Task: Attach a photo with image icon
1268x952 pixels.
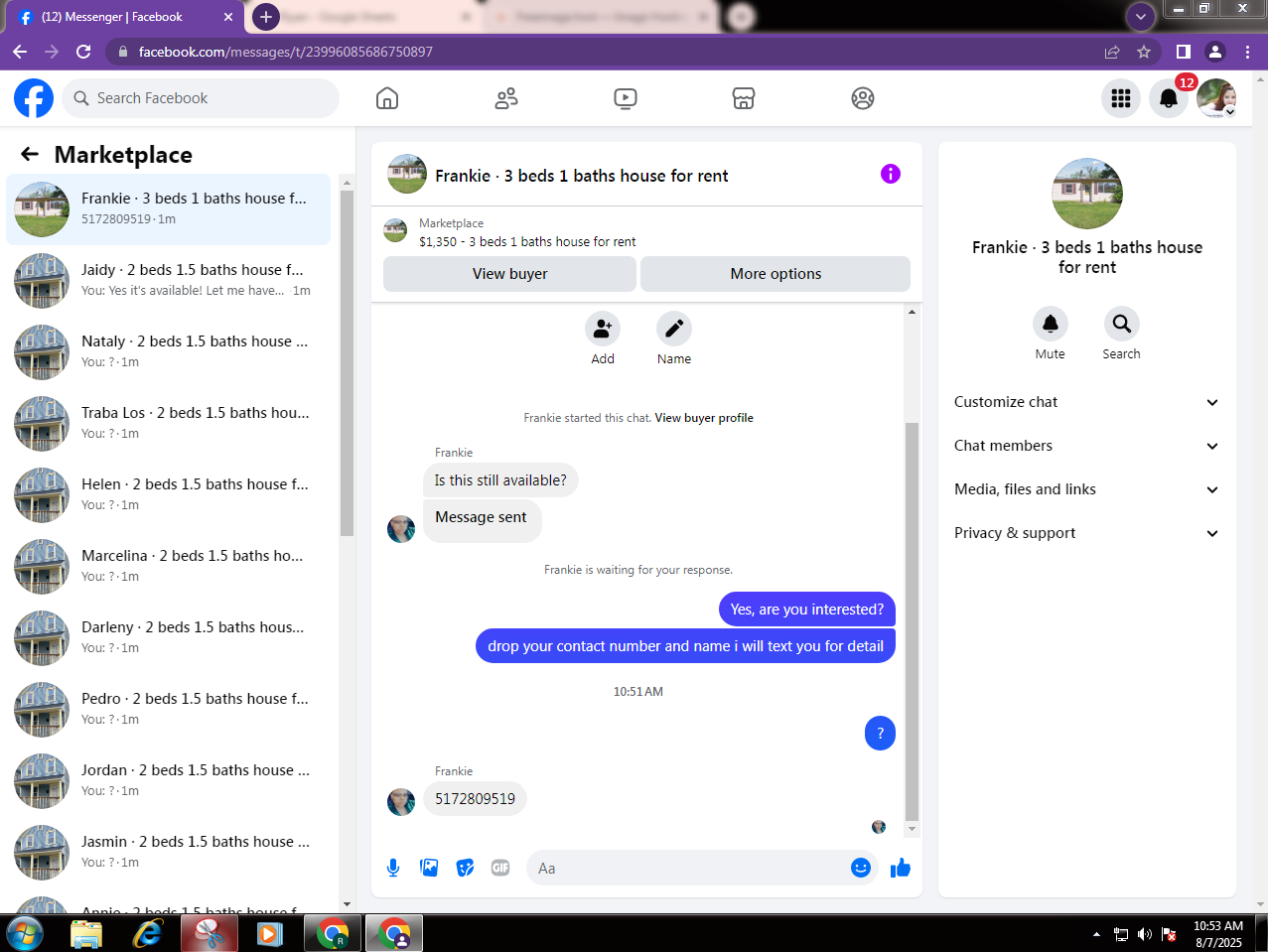Action: (x=429, y=868)
